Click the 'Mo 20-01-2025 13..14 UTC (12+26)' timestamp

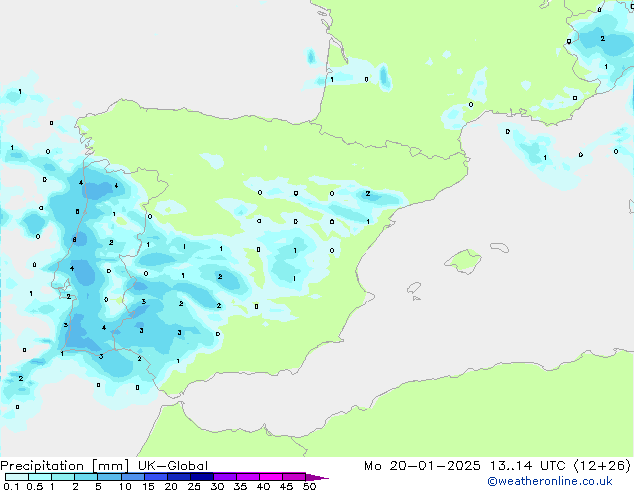(497, 466)
